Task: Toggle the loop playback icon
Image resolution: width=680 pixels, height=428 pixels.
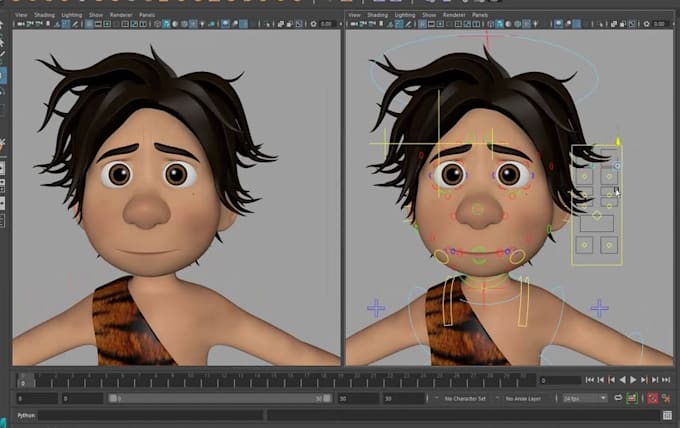Action: pos(618,398)
